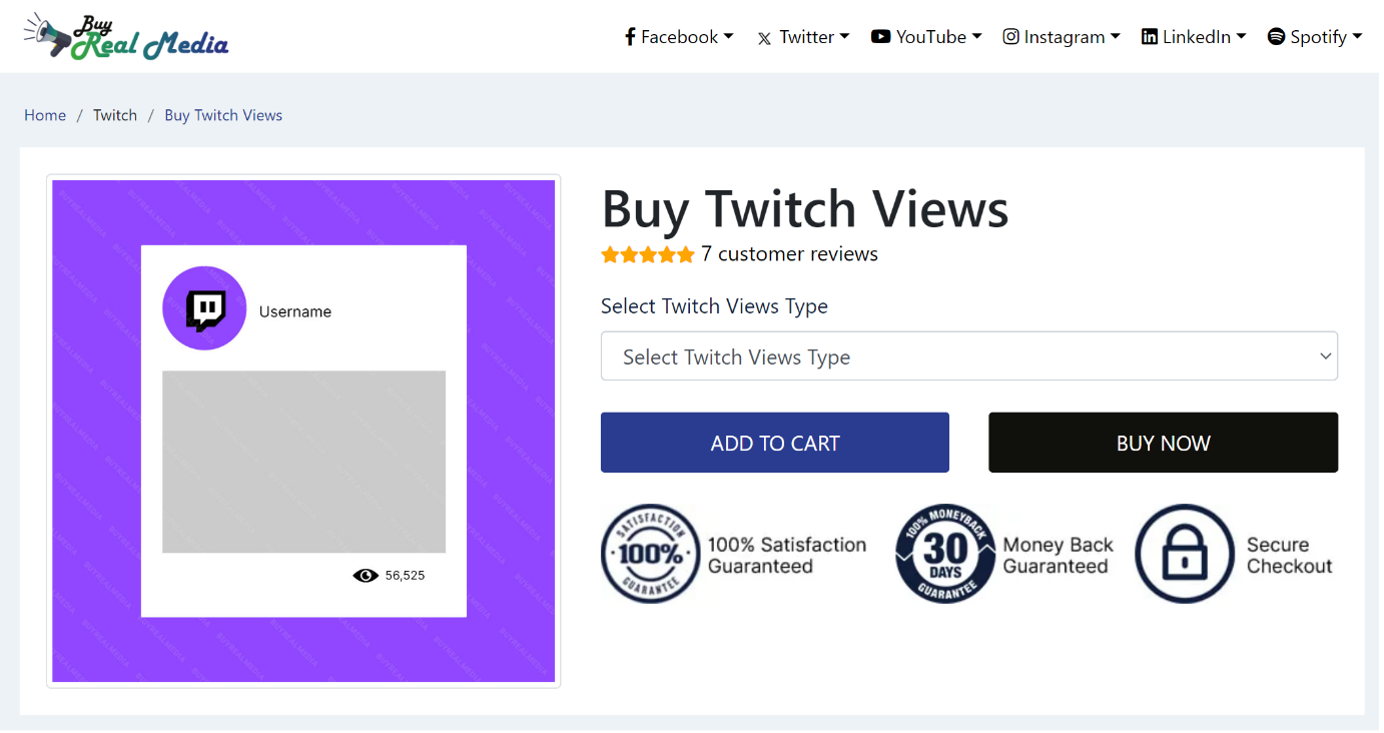1384x733 pixels.
Task: Click the YouTube play icon in navigation
Action: (880, 37)
